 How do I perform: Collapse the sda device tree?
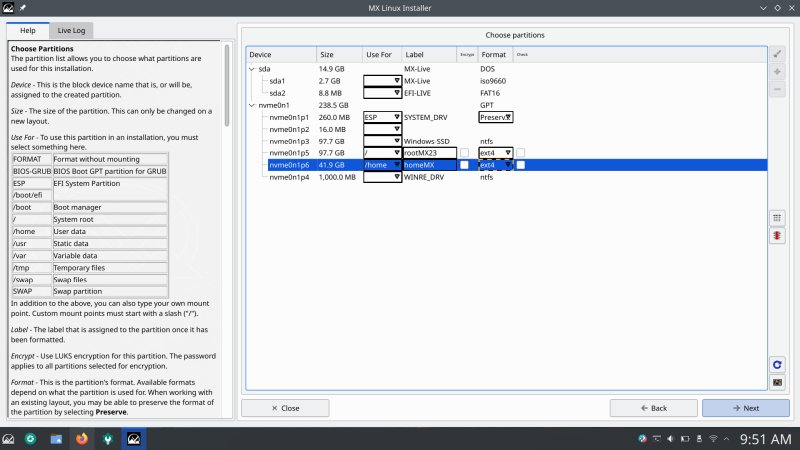tap(252, 69)
